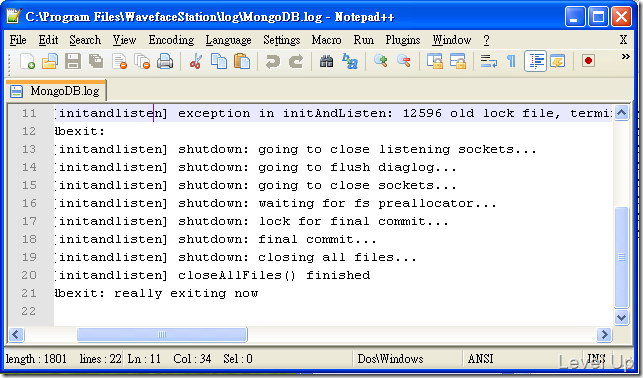The width and height of the screenshot is (643, 378).
Task: Click the Notepad++ title bar icon
Action: pos(14,16)
